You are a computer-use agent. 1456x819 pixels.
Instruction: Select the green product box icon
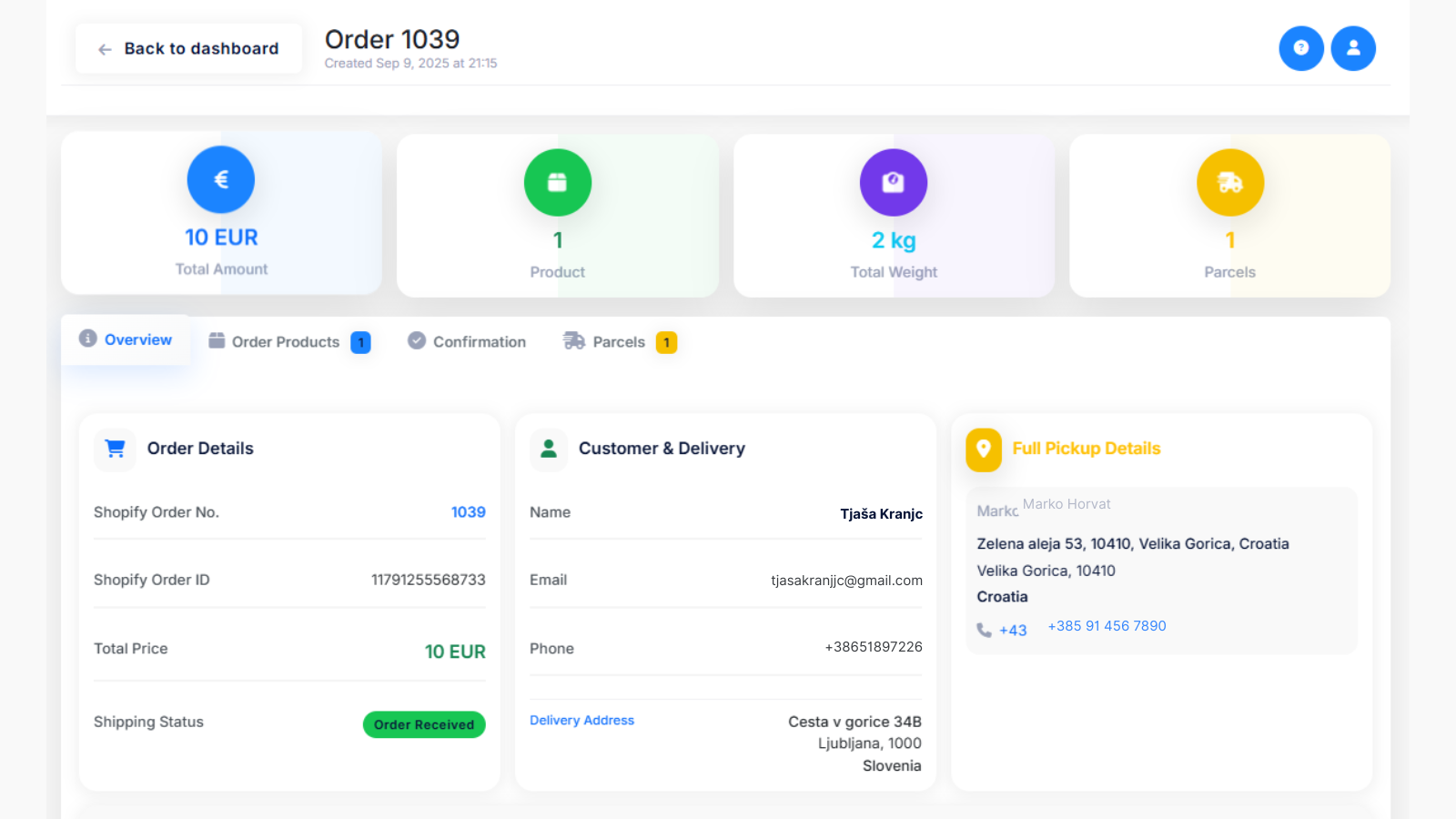click(557, 182)
